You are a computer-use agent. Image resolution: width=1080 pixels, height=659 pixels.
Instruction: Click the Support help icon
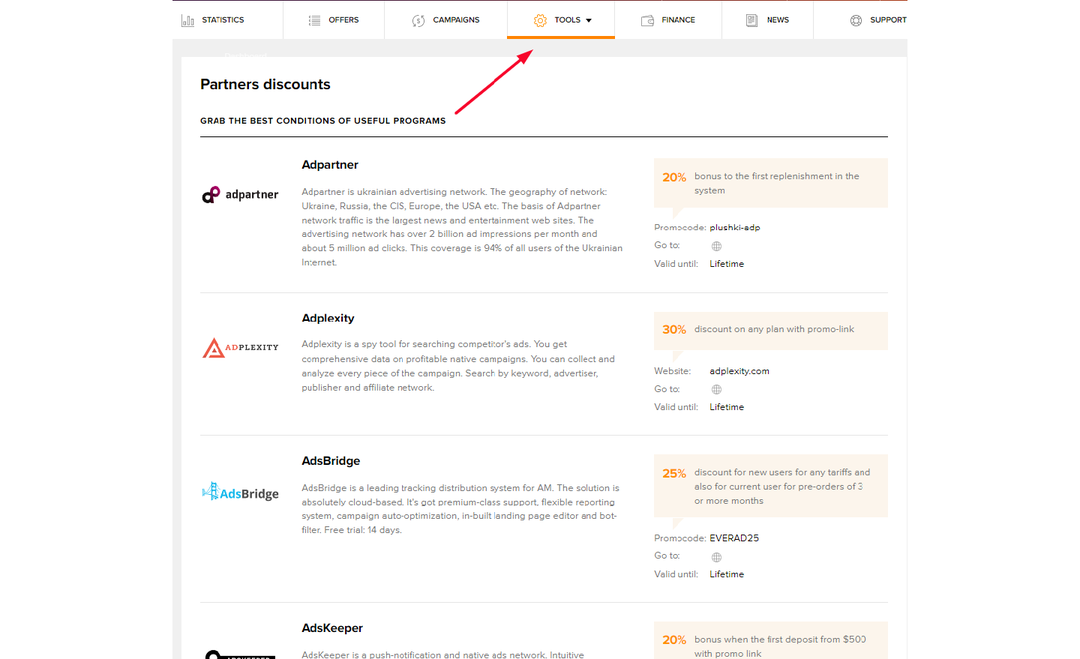(x=855, y=19)
